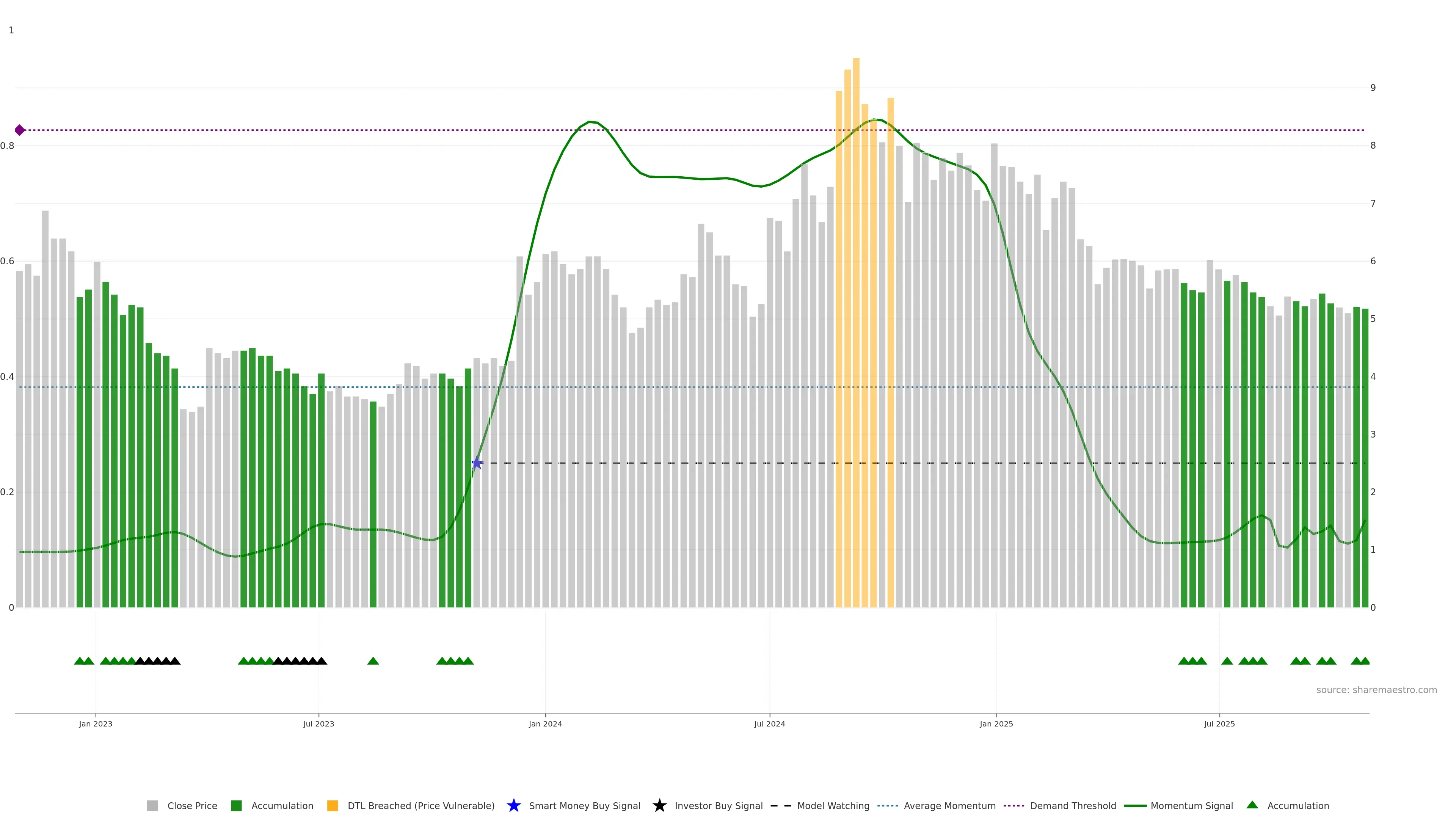Image resolution: width=1456 pixels, height=819 pixels.
Task: Click the blue Smart Money Buy Signal star on chart
Action: click(477, 463)
